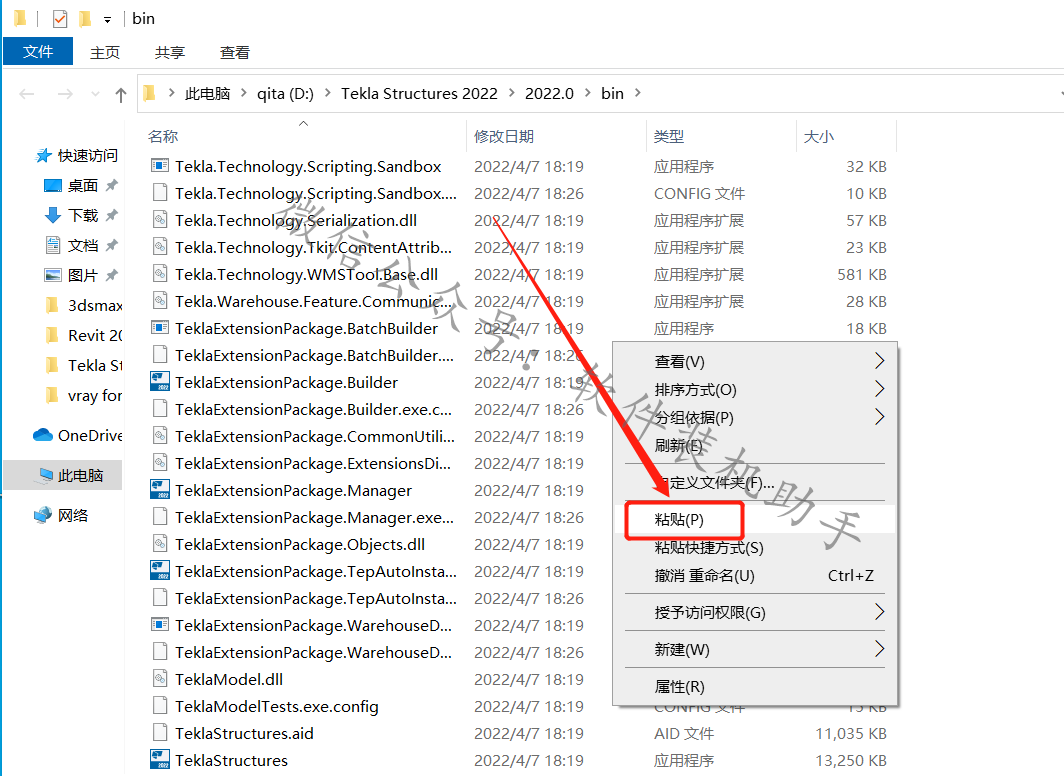Open the quick access toolbar dropdown arrow
This screenshot has width=1064, height=776.
[107, 20]
